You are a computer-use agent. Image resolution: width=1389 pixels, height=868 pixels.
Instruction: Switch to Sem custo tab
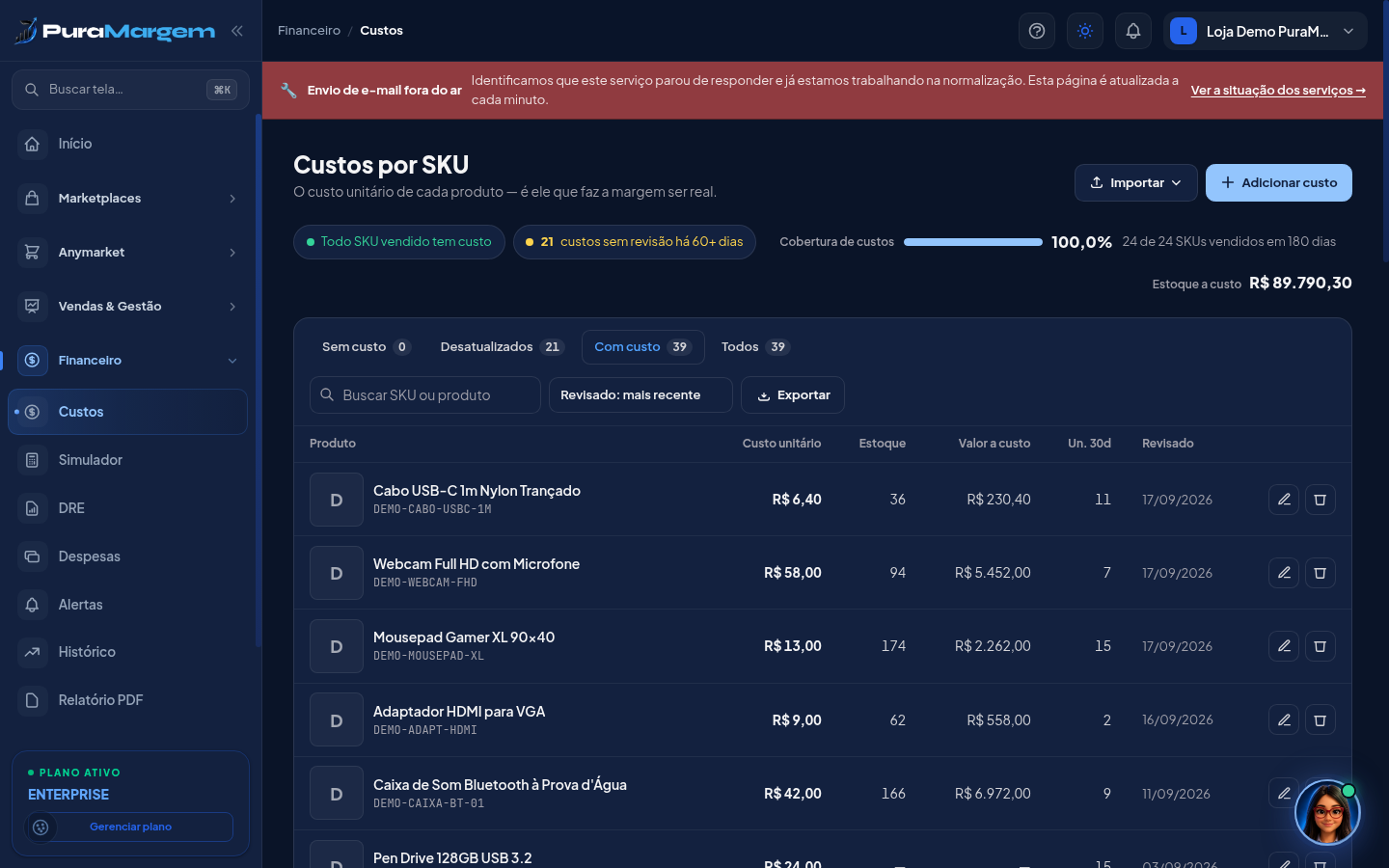coord(366,347)
